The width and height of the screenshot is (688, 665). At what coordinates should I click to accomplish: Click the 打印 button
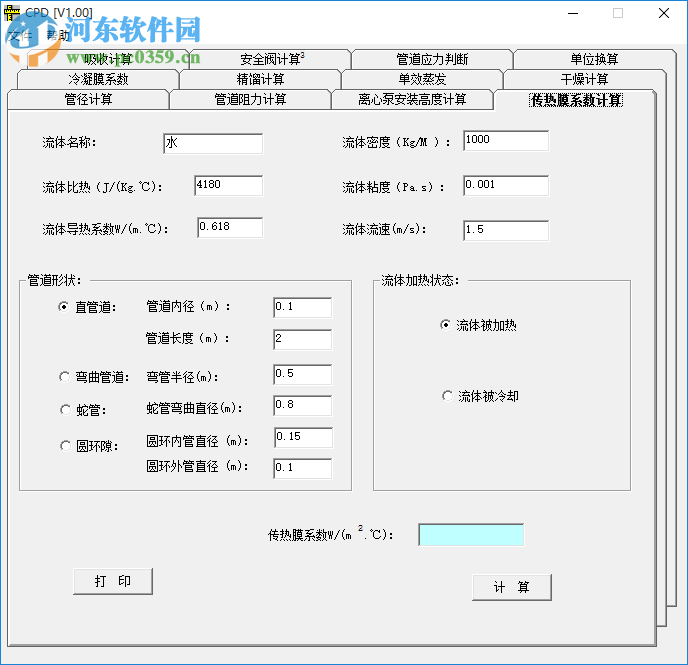tap(113, 581)
